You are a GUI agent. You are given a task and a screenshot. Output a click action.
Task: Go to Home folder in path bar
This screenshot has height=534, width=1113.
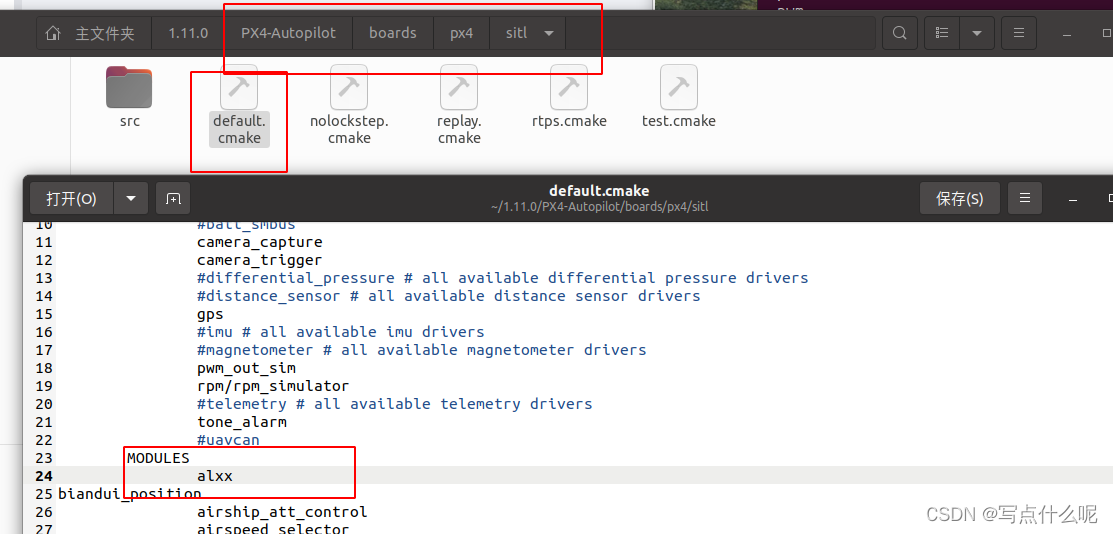pos(94,33)
